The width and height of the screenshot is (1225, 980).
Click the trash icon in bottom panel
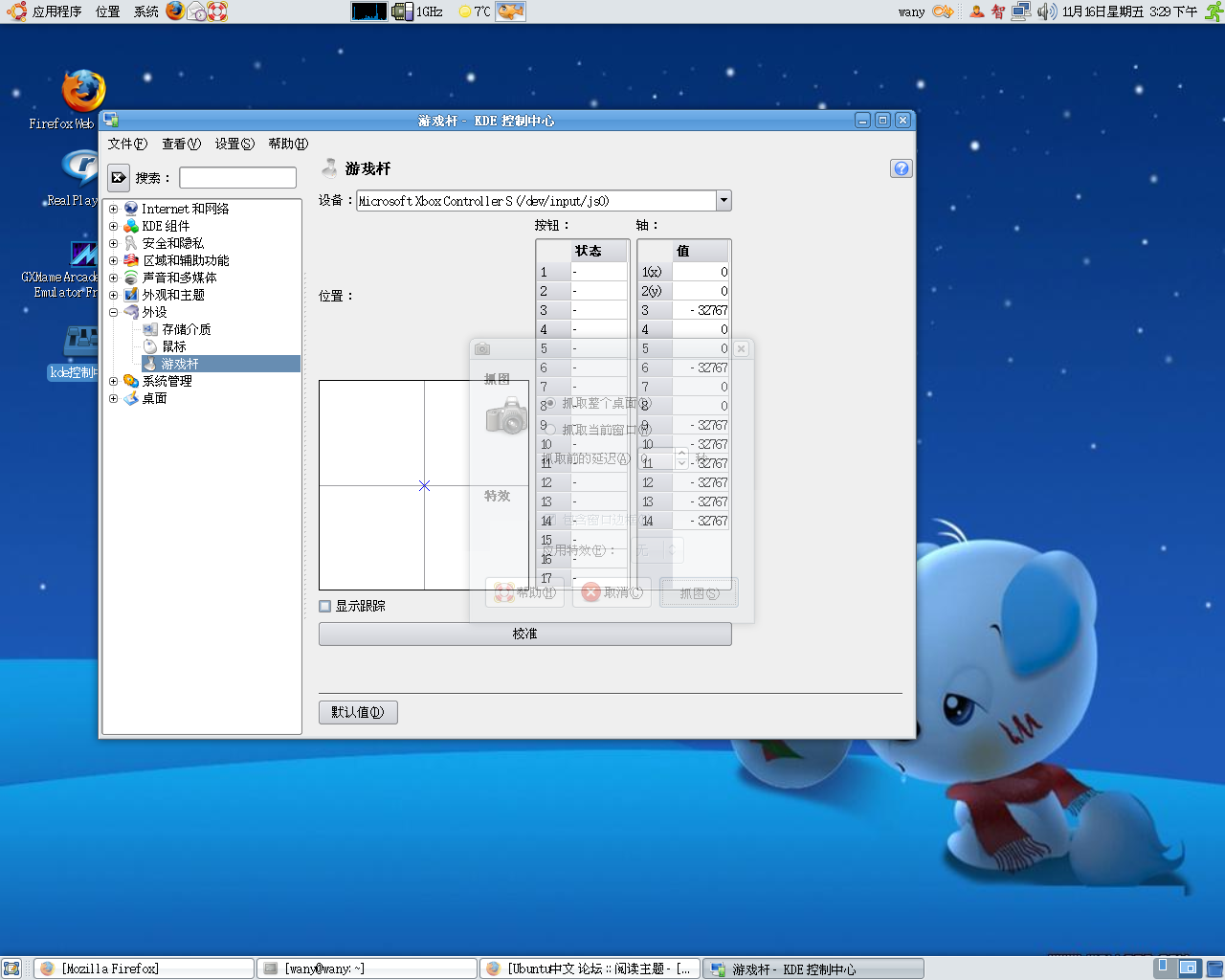(x=1214, y=969)
